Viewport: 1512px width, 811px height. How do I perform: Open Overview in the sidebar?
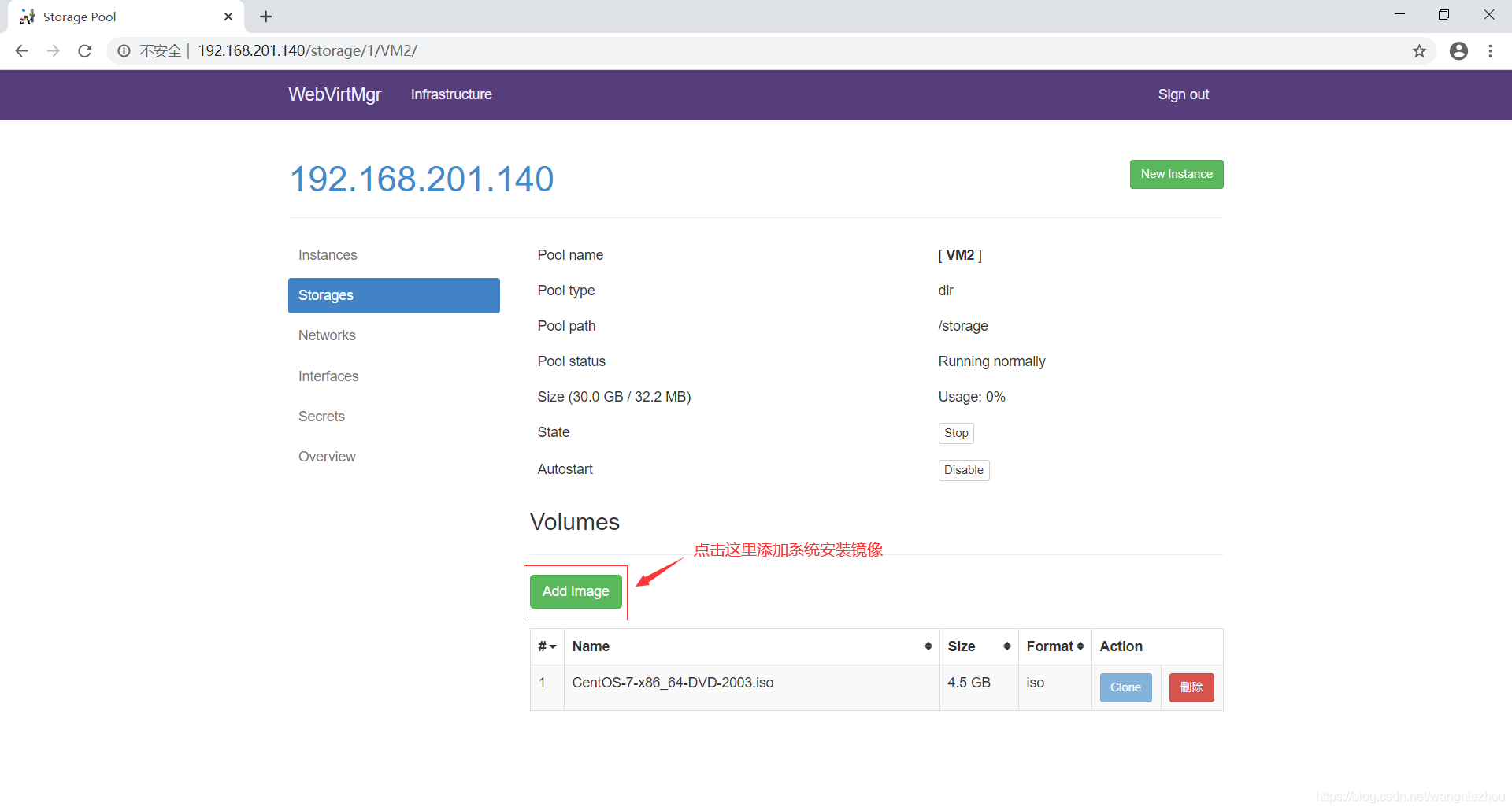click(394, 457)
